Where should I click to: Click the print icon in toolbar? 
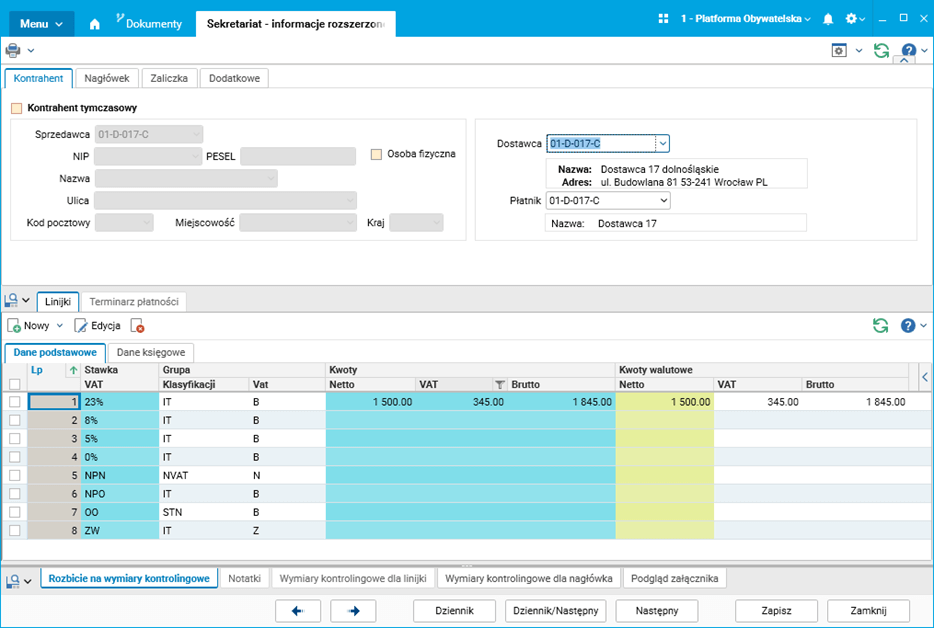click(x=13, y=50)
